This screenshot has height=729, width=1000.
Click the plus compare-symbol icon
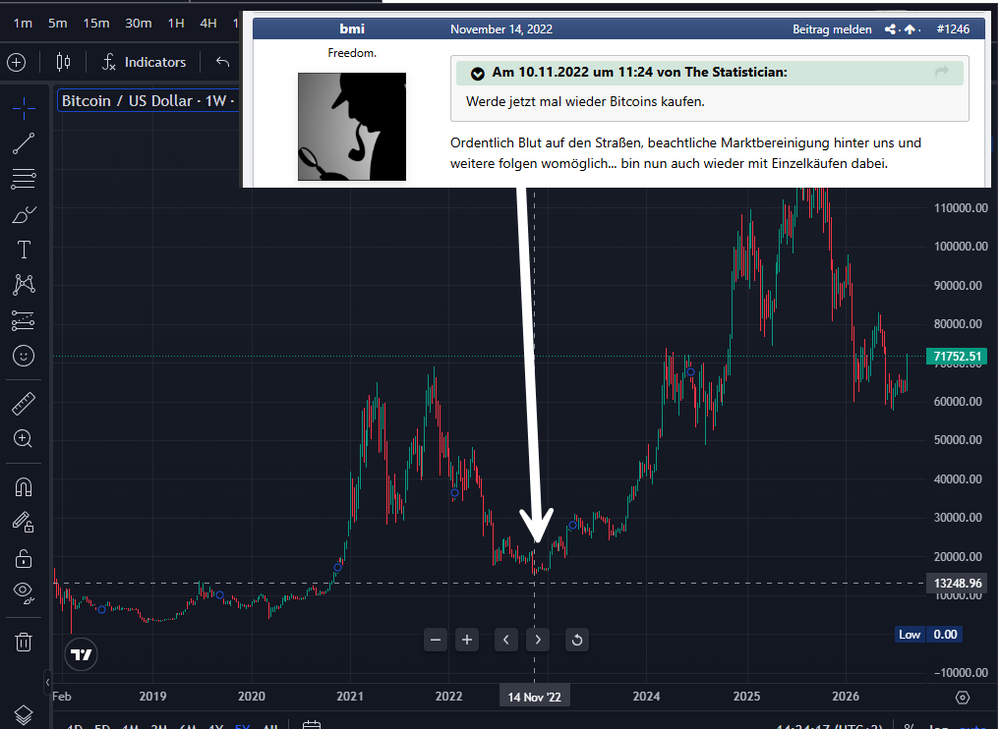(16, 63)
